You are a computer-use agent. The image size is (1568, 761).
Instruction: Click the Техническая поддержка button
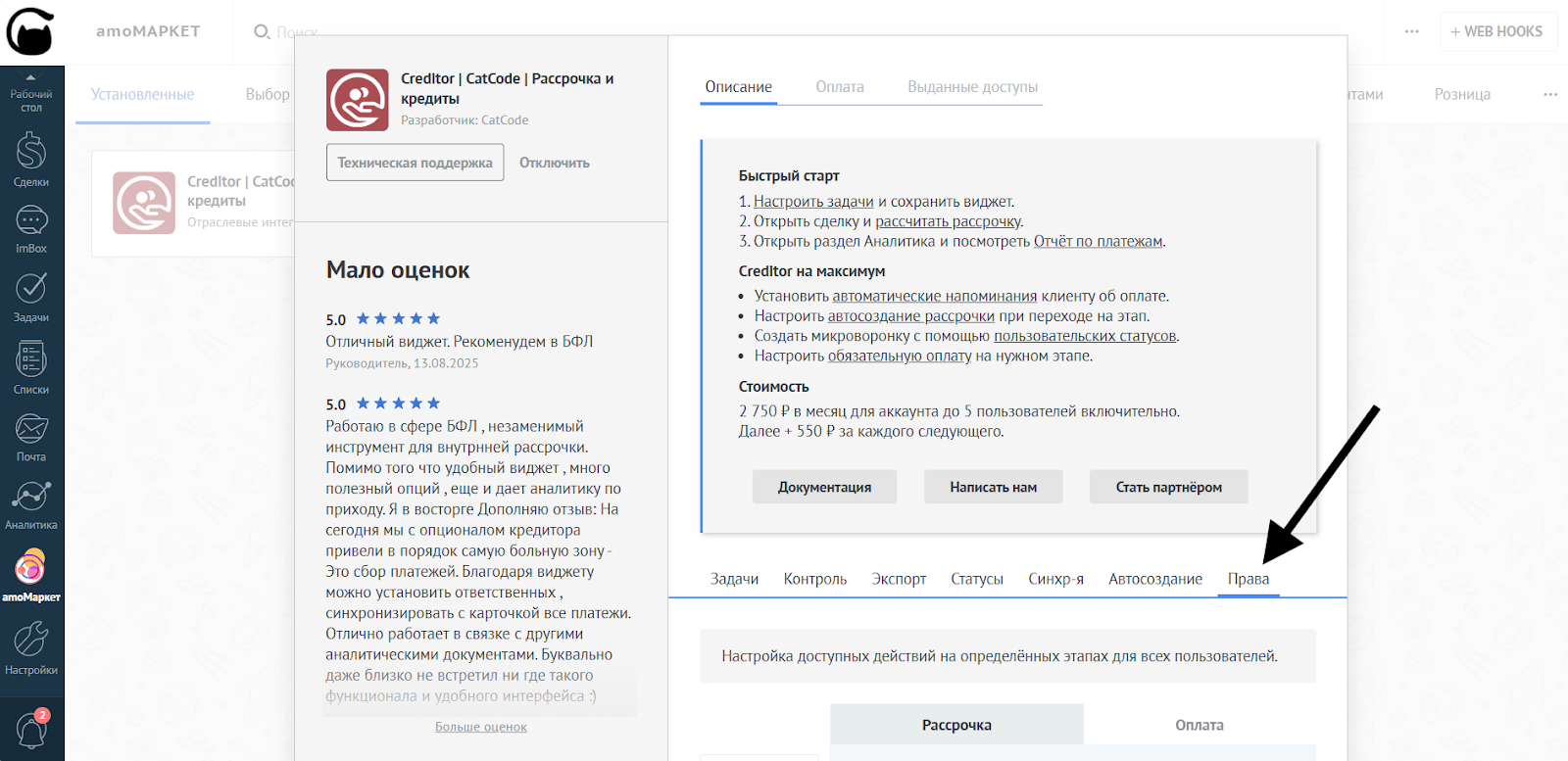coord(415,163)
